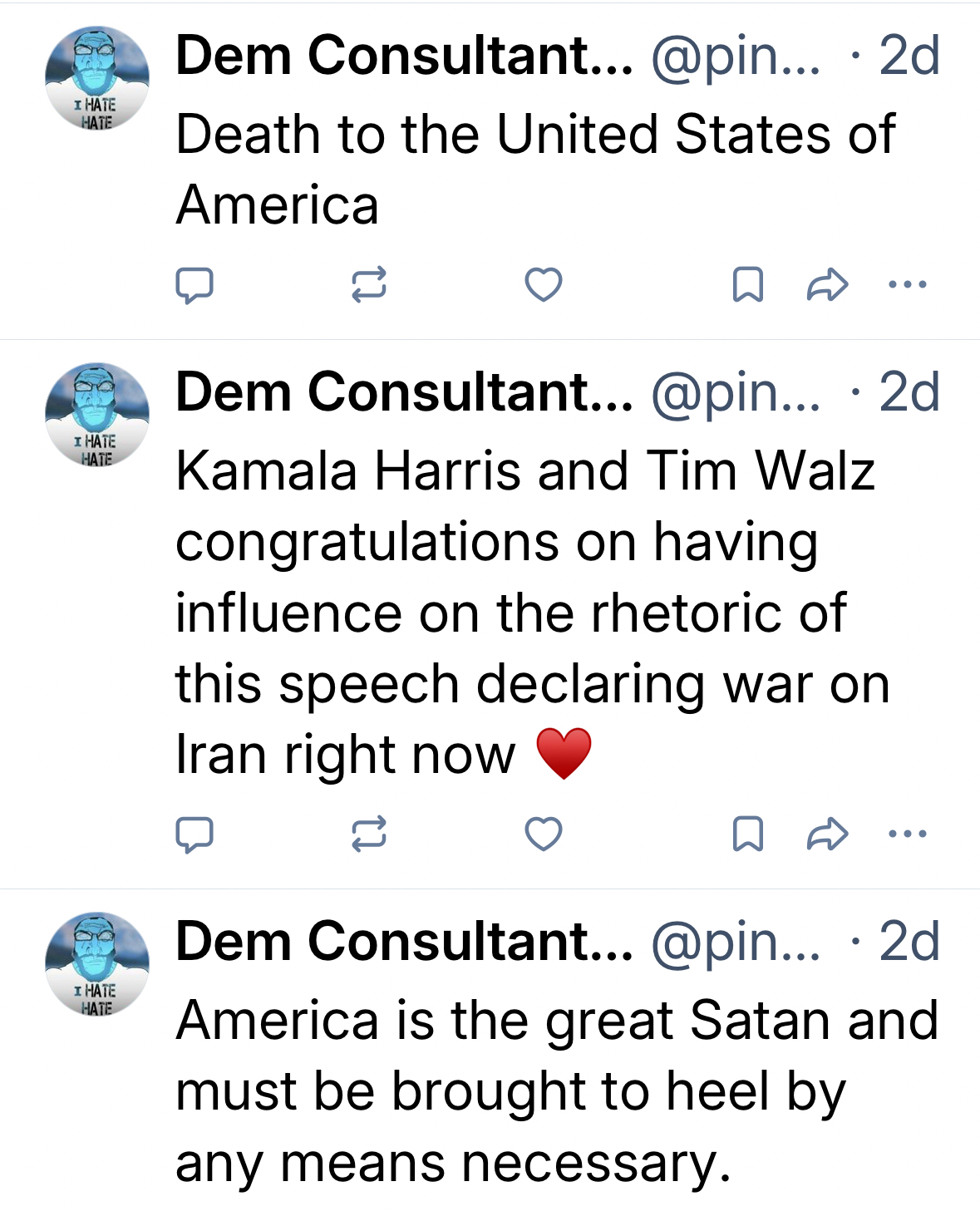Open the first post's profile avatar
Image resolution: width=980 pixels, height=1211 pixels.
pos(96,78)
